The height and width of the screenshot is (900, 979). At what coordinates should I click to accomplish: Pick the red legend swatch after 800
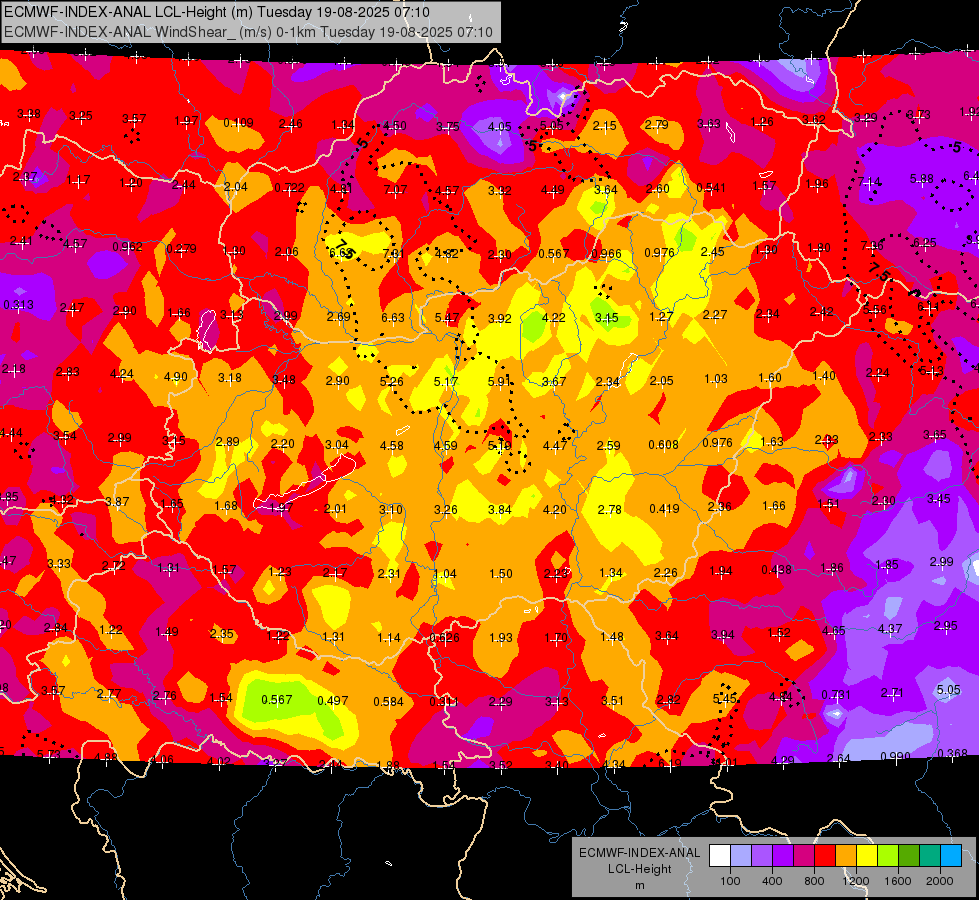pyautogui.click(x=825, y=856)
